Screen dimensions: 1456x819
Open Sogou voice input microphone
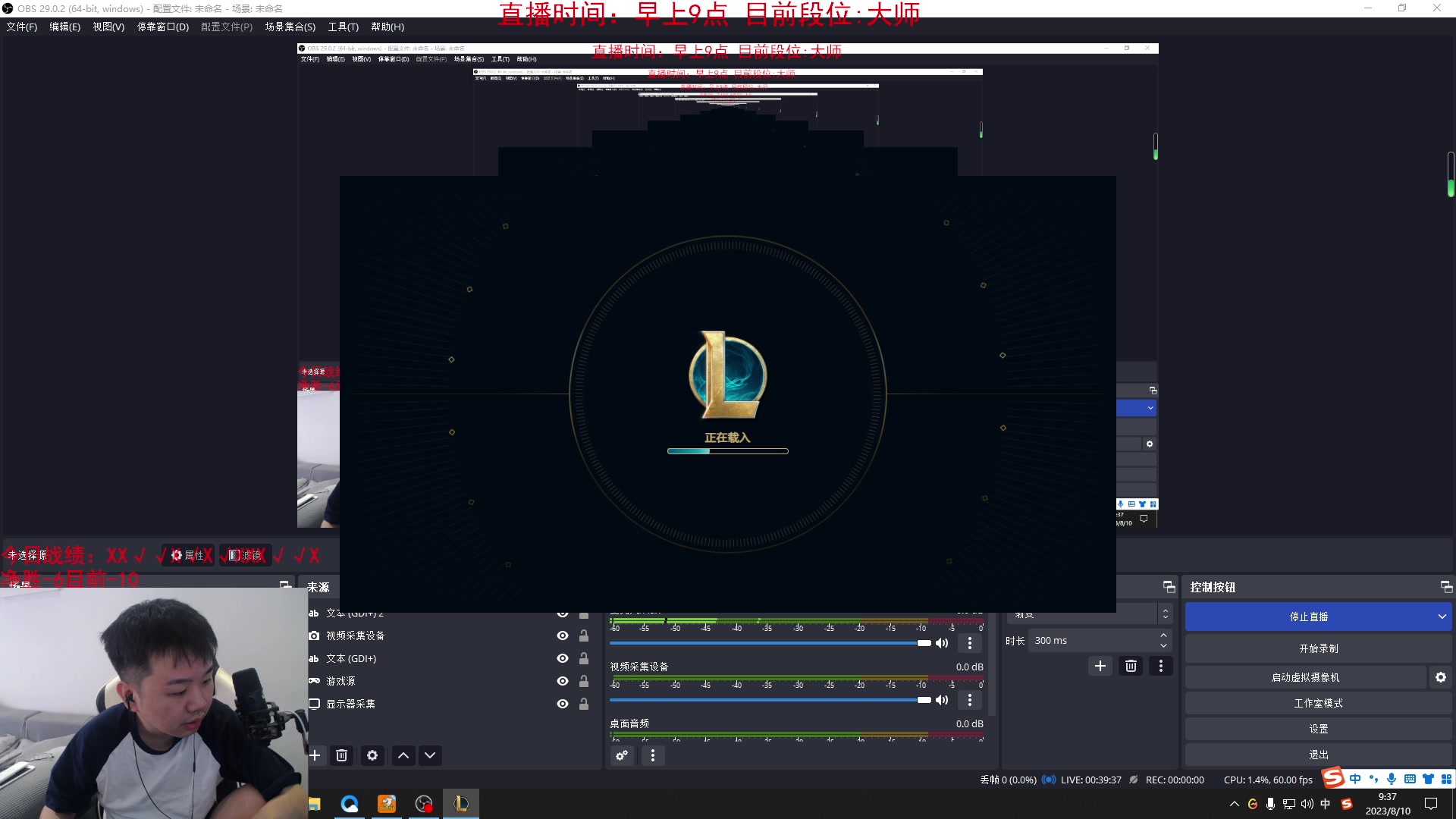[x=1392, y=779]
